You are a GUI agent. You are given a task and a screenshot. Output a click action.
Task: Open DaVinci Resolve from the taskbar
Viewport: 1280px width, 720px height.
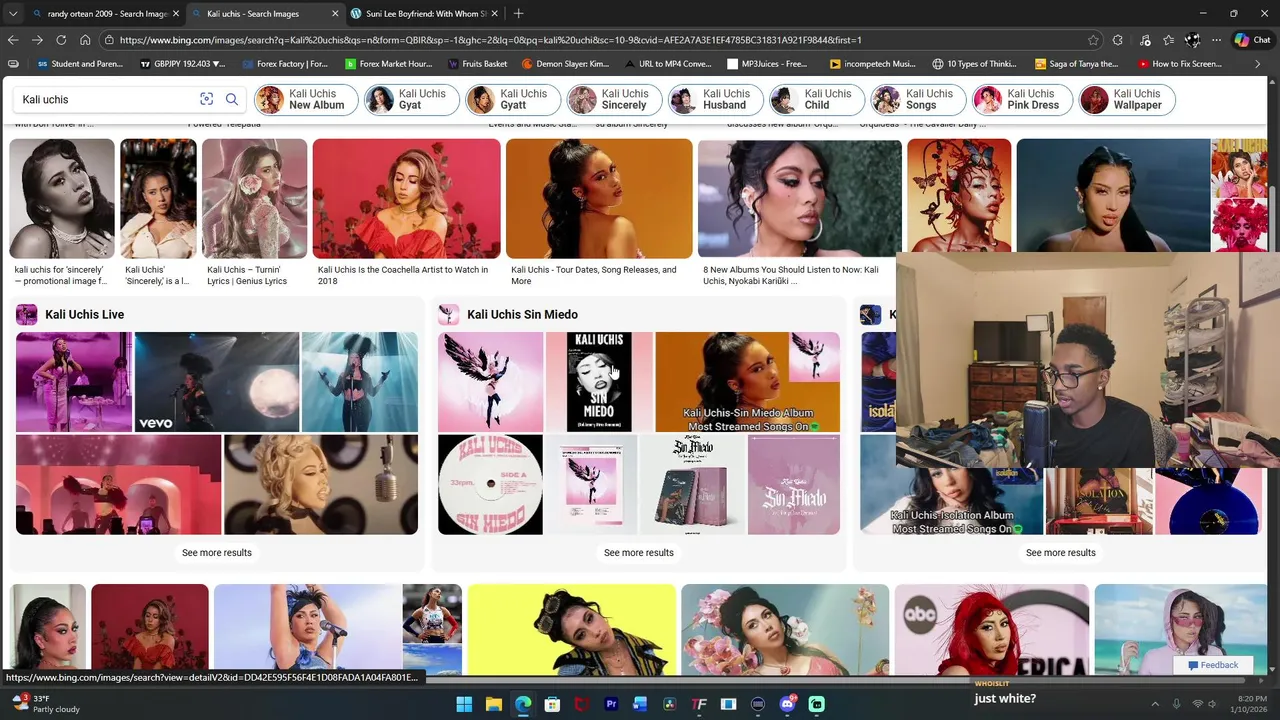pyautogui.click(x=670, y=704)
